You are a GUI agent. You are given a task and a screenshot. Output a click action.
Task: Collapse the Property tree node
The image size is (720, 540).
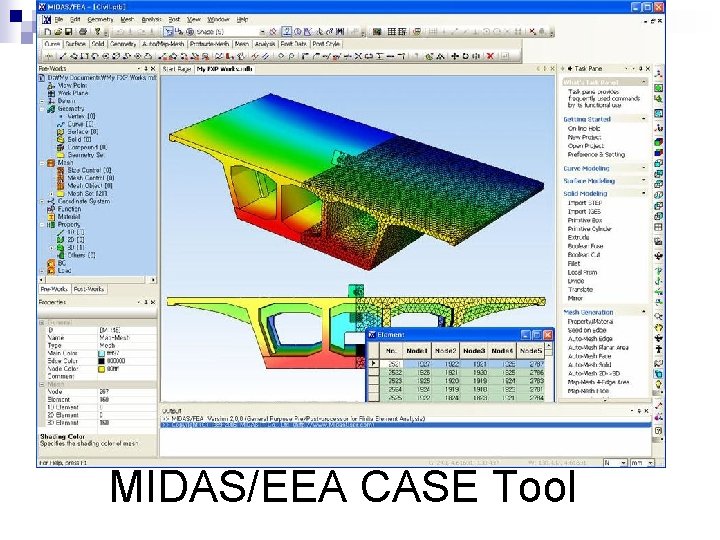point(42,225)
